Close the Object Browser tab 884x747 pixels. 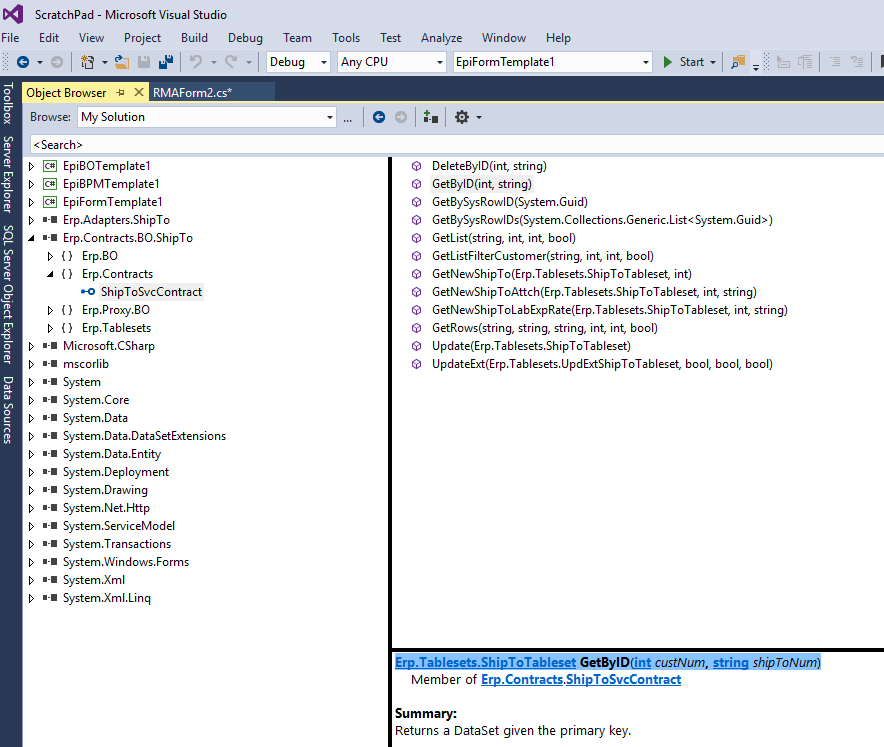(x=139, y=92)
